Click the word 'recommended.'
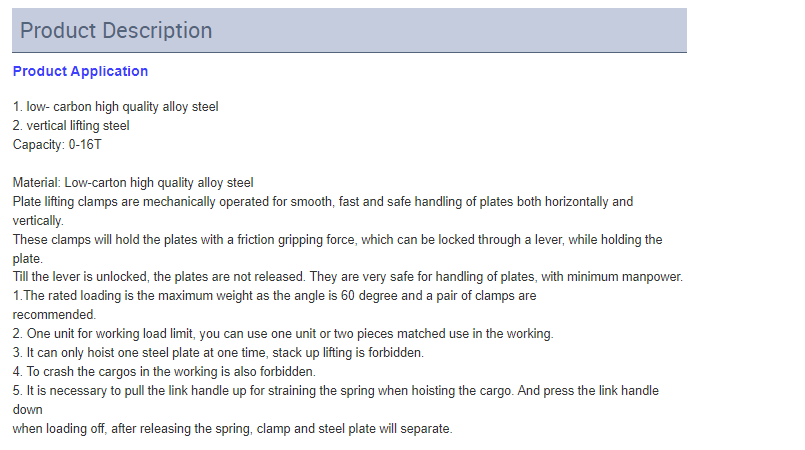 [54, 315]
